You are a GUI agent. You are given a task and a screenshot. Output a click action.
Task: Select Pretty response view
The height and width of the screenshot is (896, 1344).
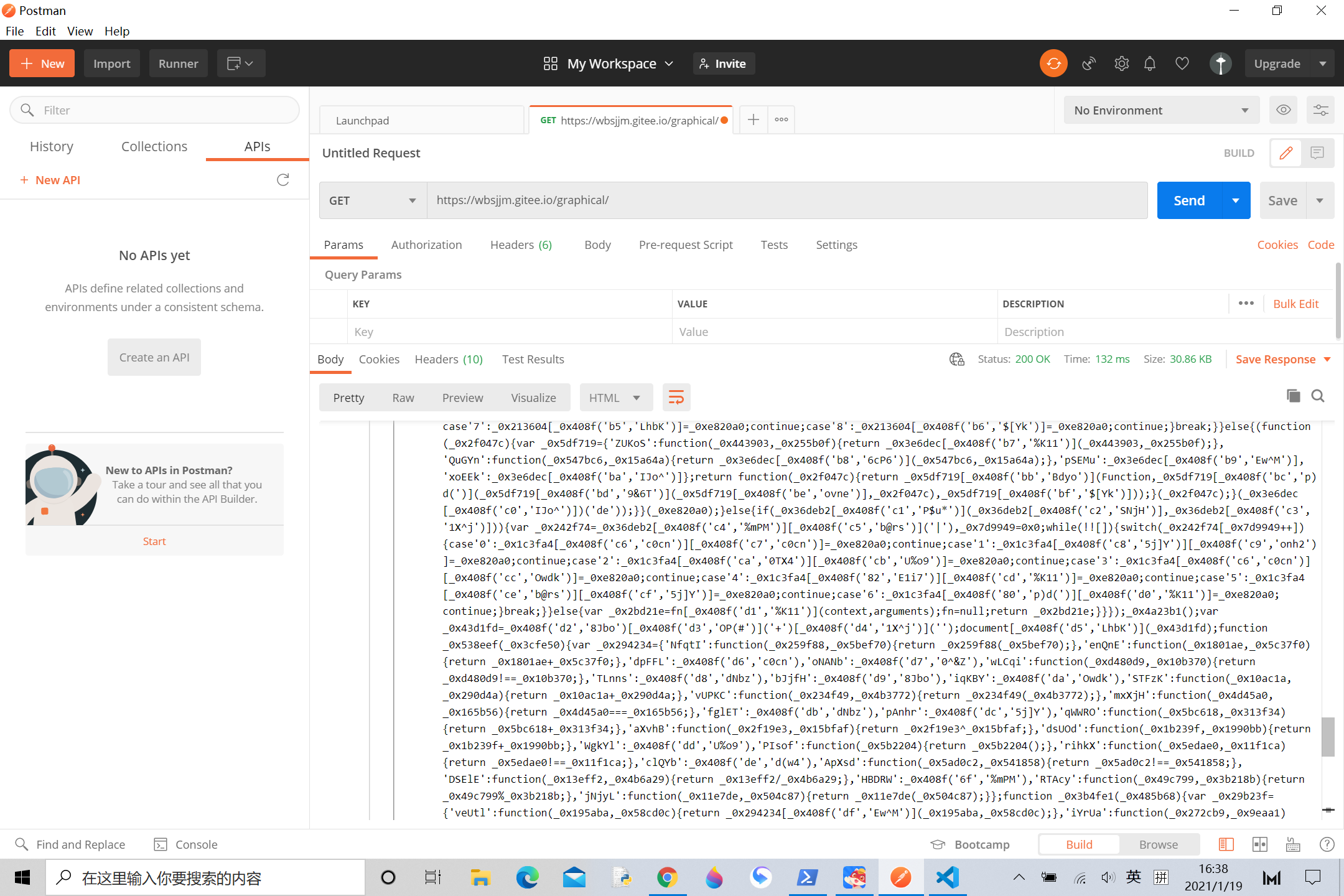click(x=348, y=398)
